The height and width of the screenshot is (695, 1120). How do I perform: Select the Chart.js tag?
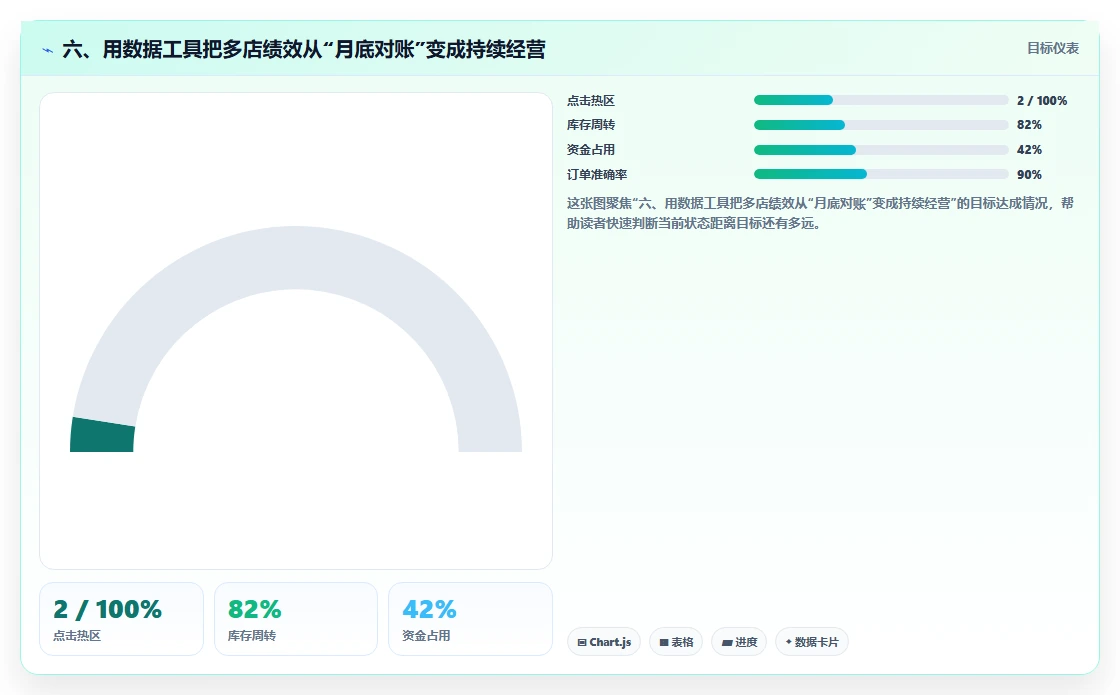[604, 641]
